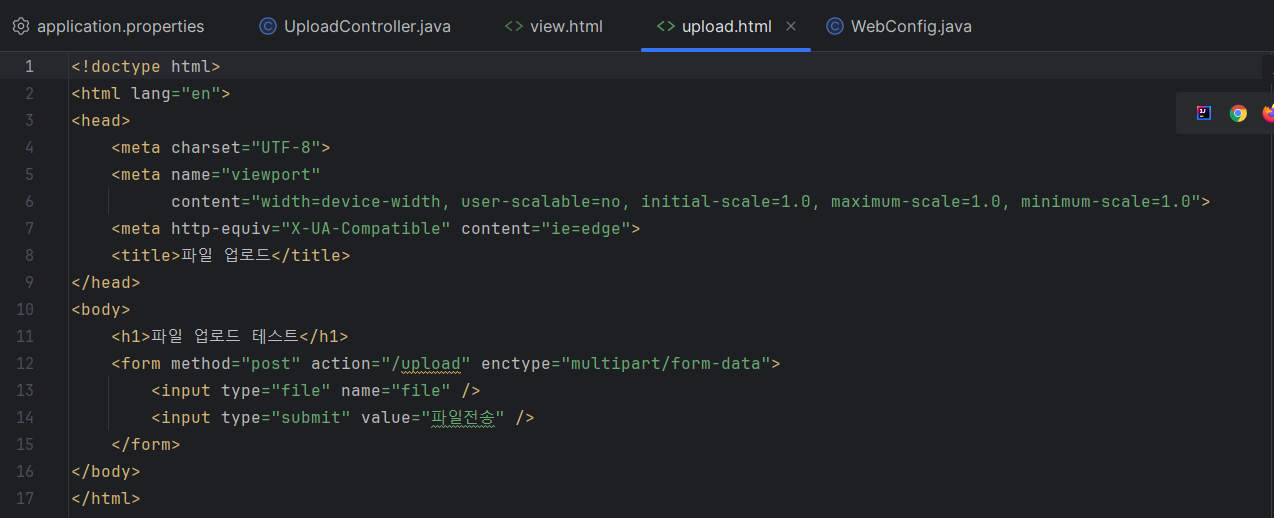Click the opening <body> tag

tap(101, 309)
